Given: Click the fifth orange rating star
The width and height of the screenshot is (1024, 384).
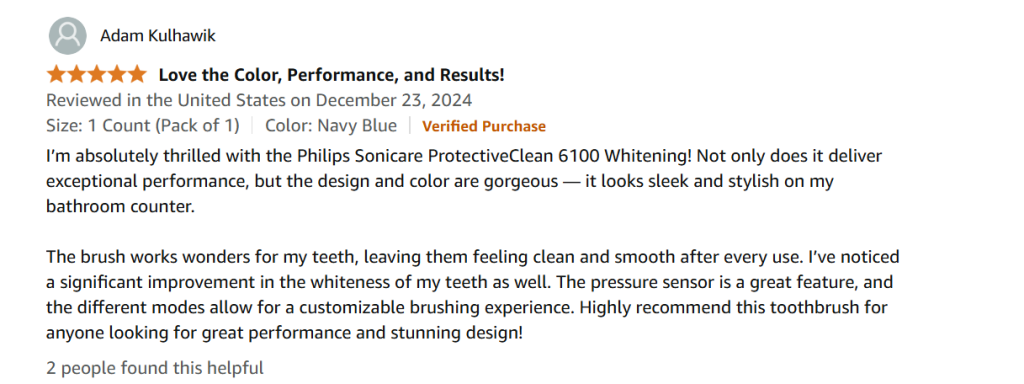Looking at the screenshot, I should pyautogui.click(x=136, y=74).
